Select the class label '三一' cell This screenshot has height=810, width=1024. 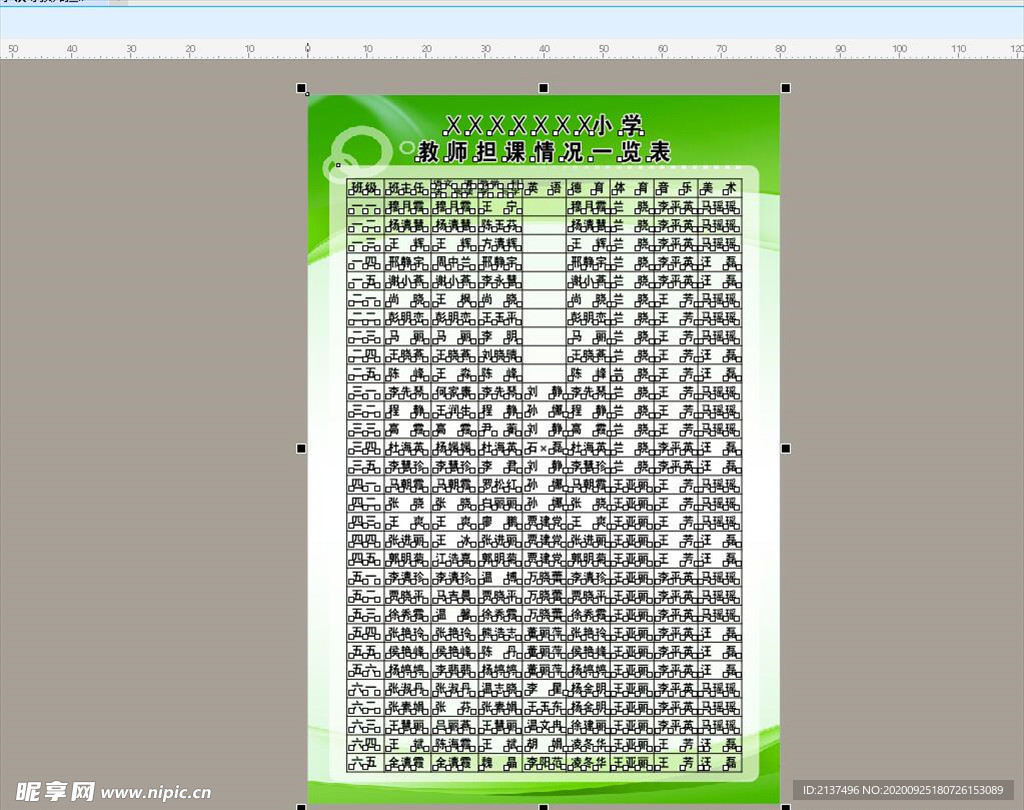(365, 393)
